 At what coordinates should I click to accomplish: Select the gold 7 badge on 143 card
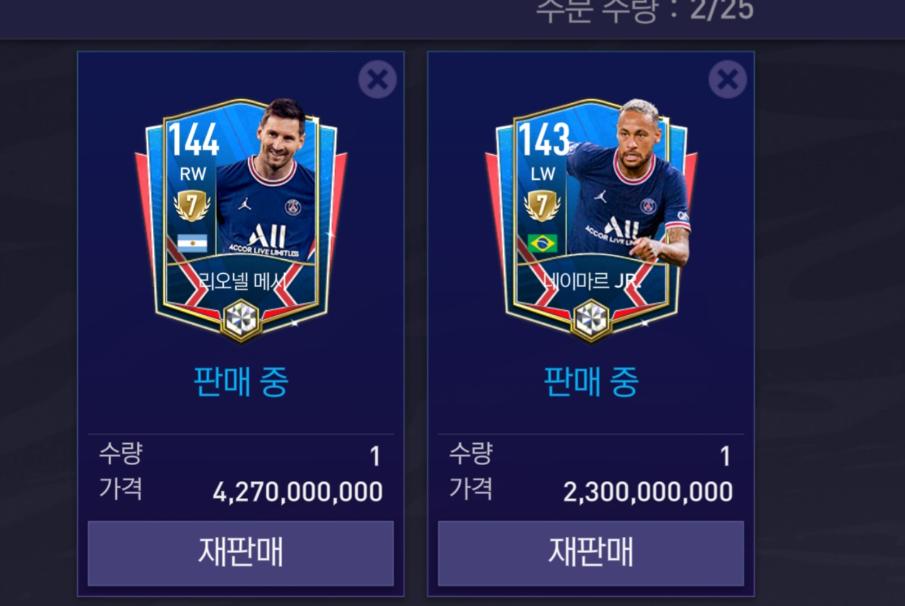(x=542, y=205)
